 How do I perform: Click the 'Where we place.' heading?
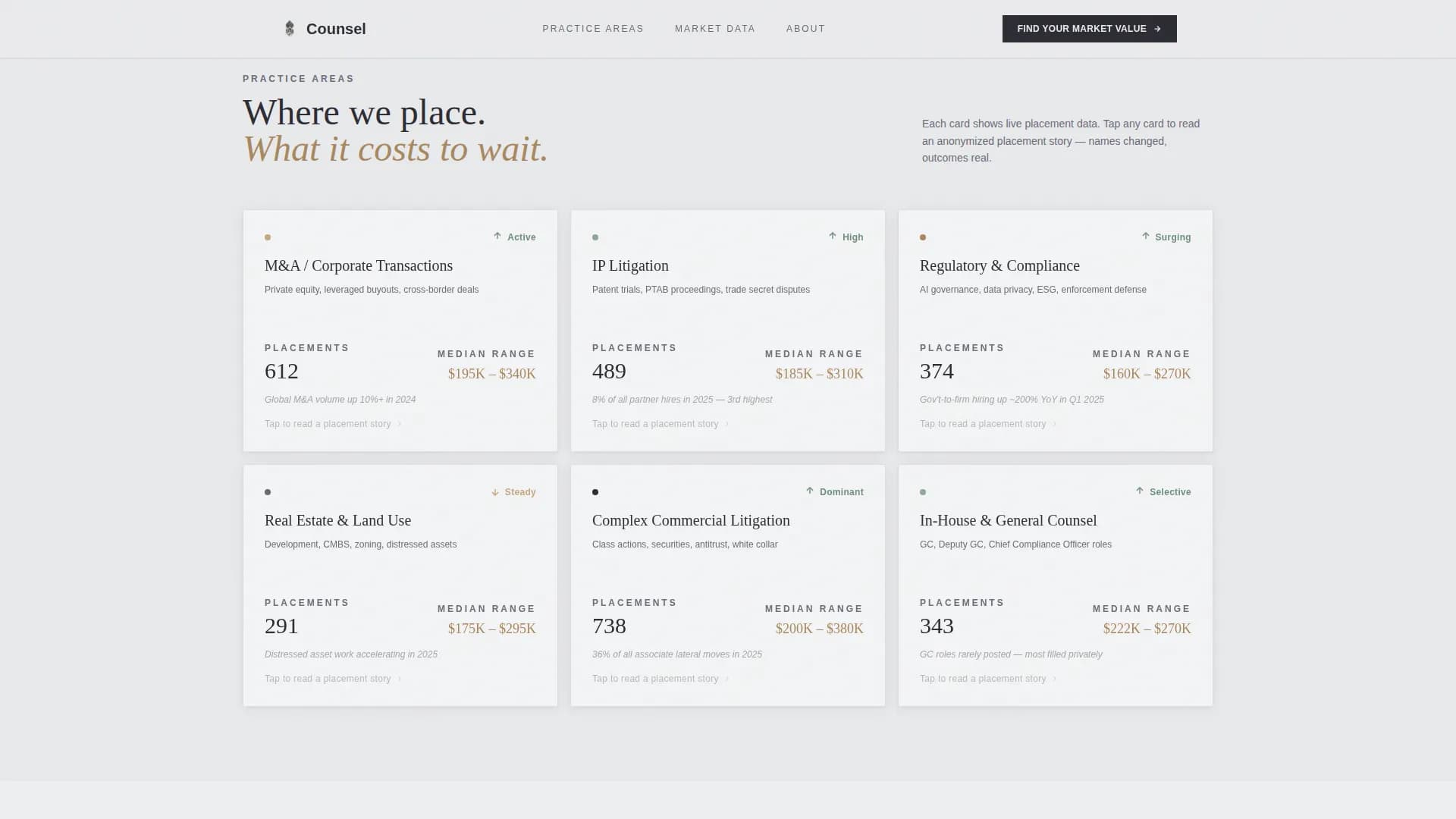pyautogui.click(x=364, y=112)
